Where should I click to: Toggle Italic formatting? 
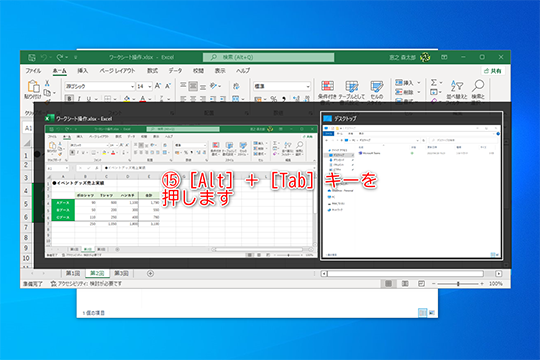(79, 99)
